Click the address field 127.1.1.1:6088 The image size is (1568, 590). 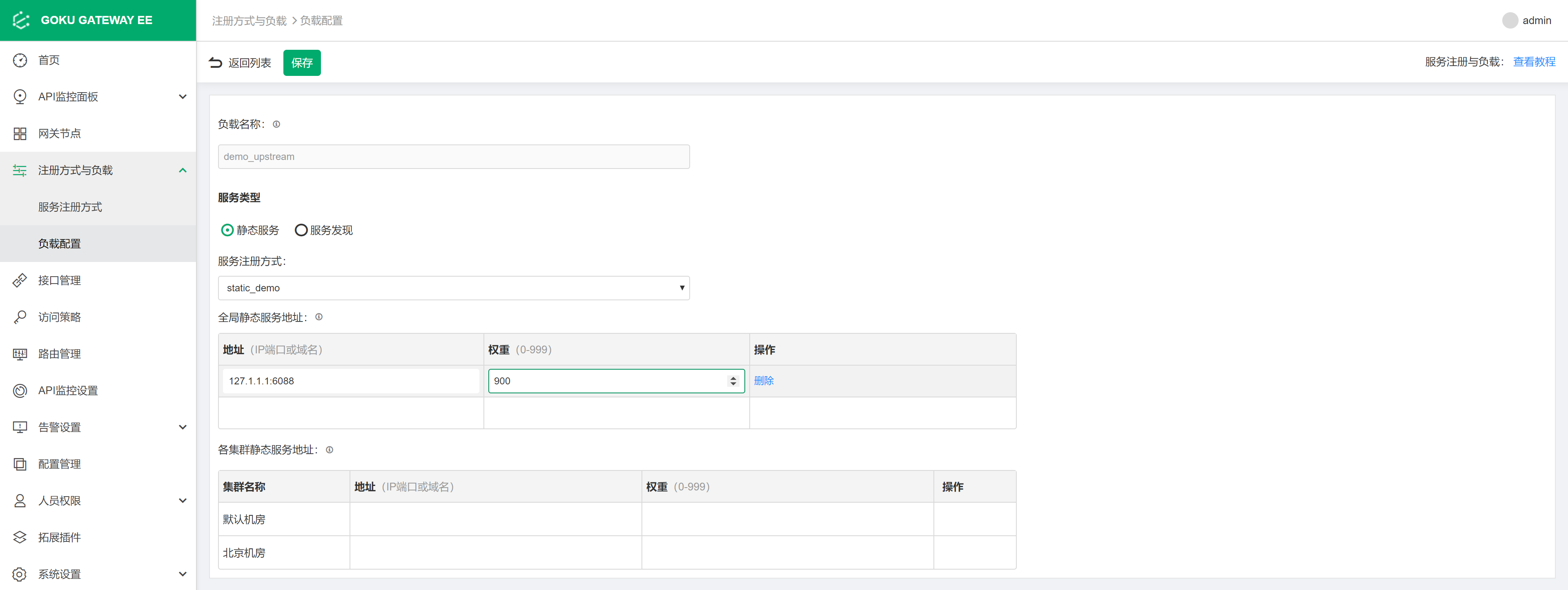point(351,381)
